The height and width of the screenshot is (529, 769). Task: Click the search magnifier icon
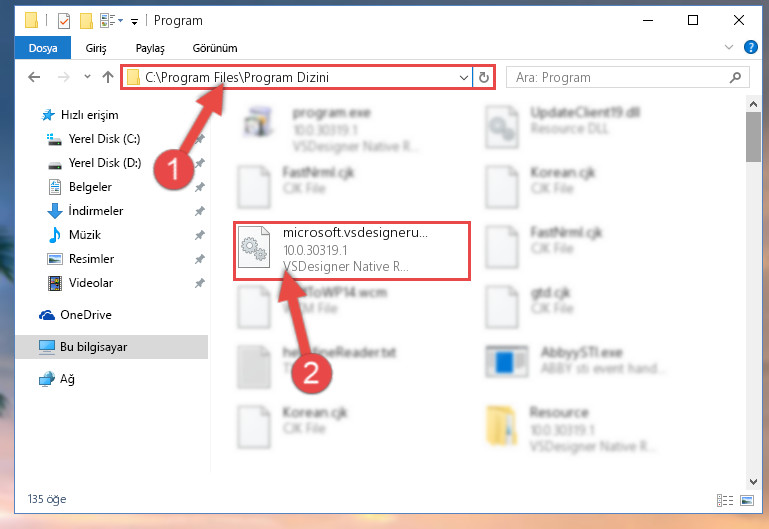tap(735, 77)
